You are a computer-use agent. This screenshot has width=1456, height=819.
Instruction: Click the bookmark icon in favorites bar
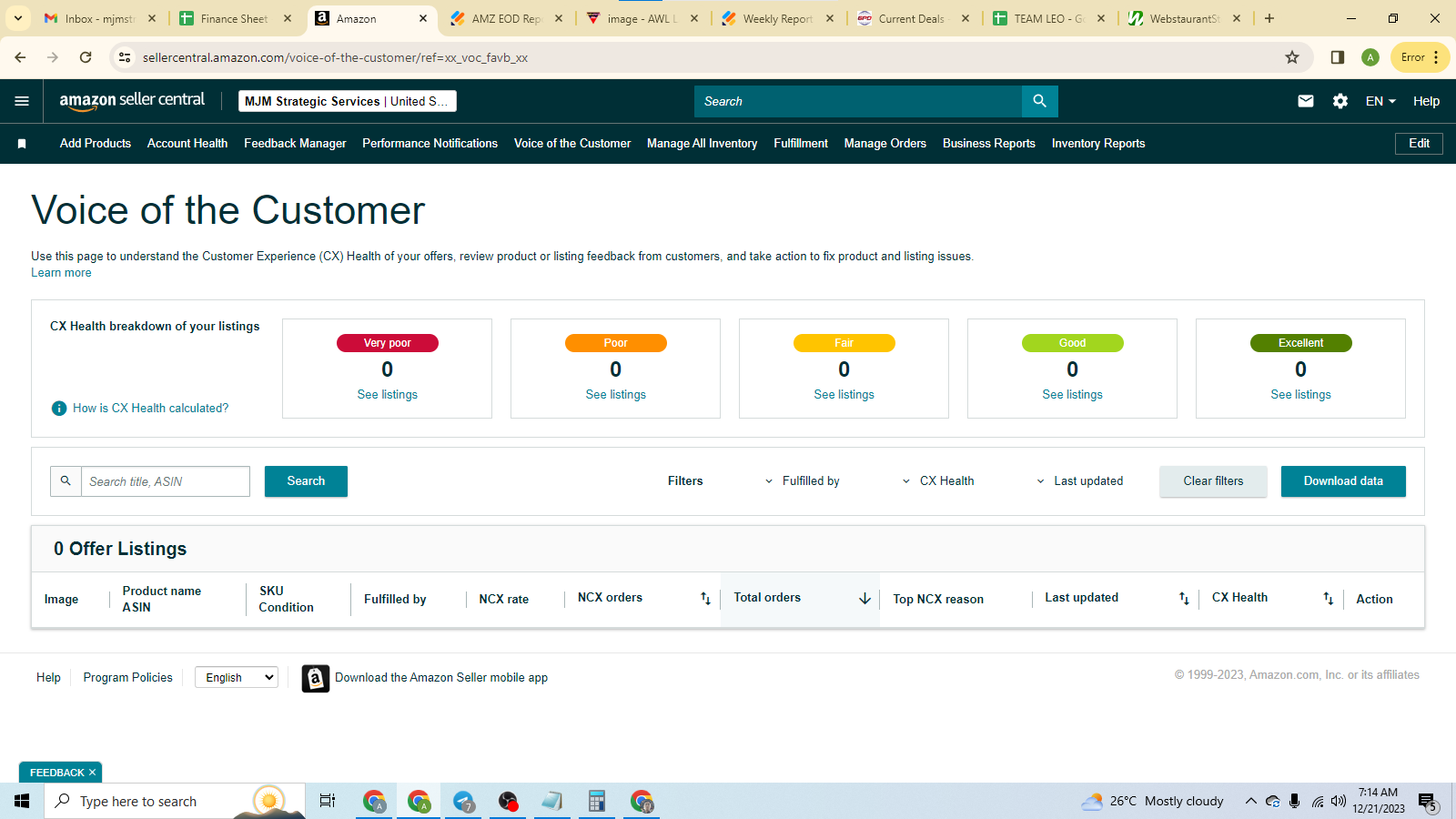point(22,144)
